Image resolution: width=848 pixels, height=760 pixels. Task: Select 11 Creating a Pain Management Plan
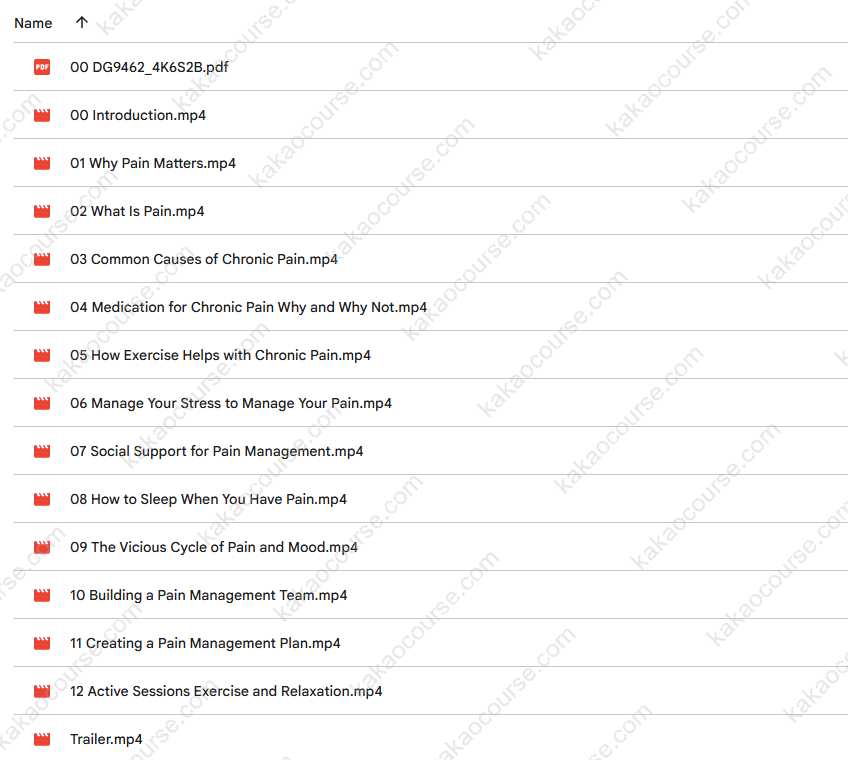coord(205,643)
